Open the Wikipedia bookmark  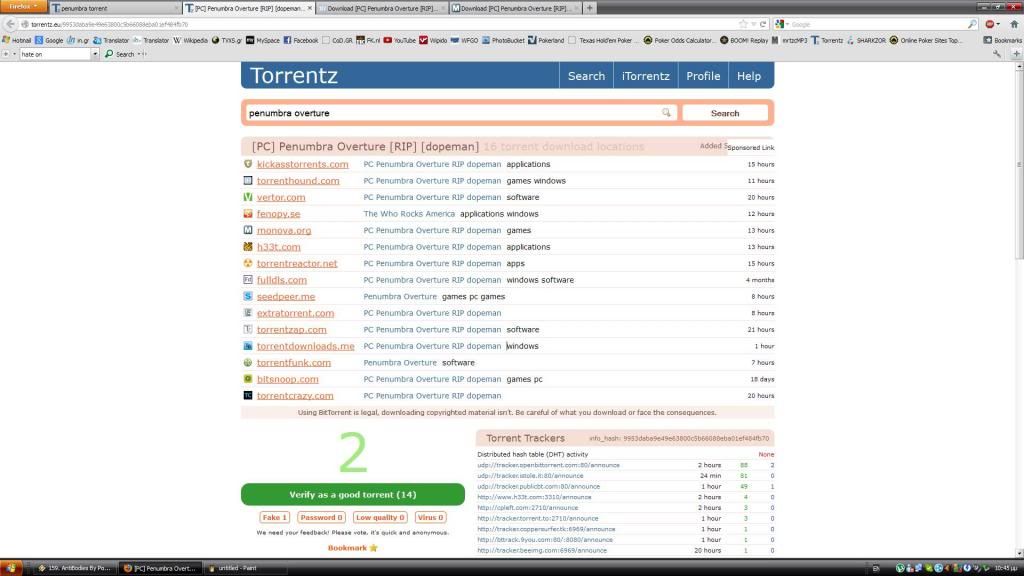[191, 40]
